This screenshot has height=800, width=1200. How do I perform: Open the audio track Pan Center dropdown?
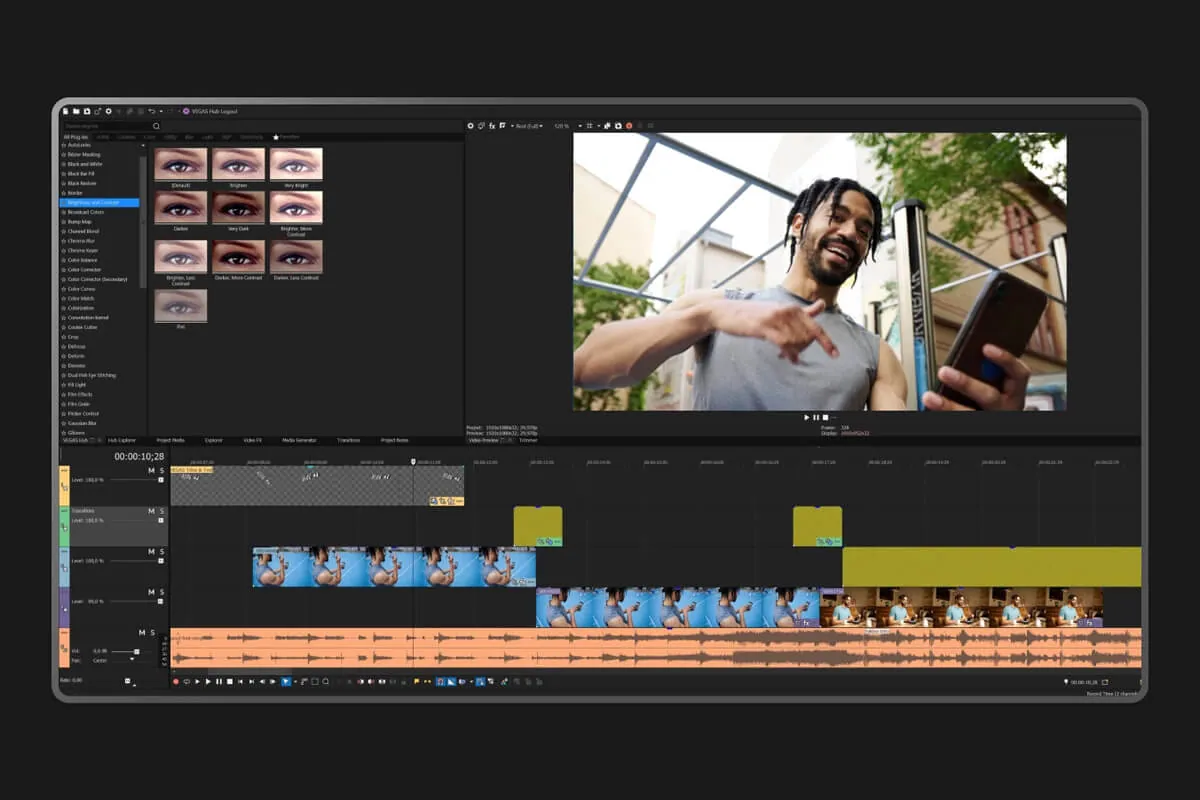131,660
